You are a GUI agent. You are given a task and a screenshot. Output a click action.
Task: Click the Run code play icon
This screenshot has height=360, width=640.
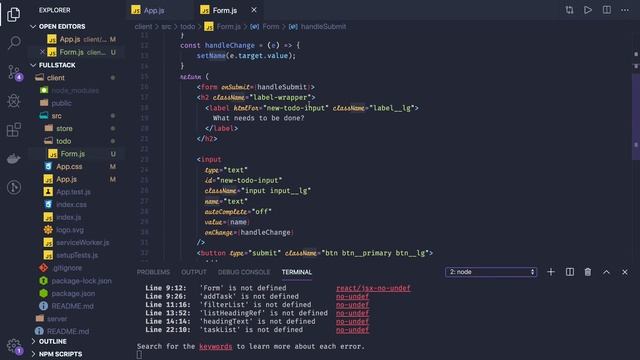pos(588,10)
